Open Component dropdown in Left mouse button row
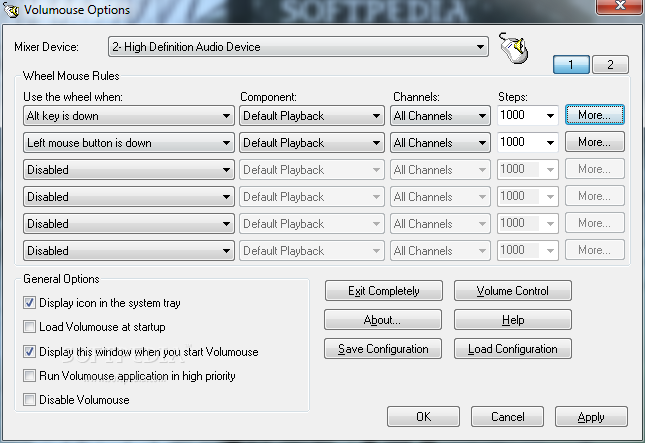645x443 pixels. click(312, 143)
